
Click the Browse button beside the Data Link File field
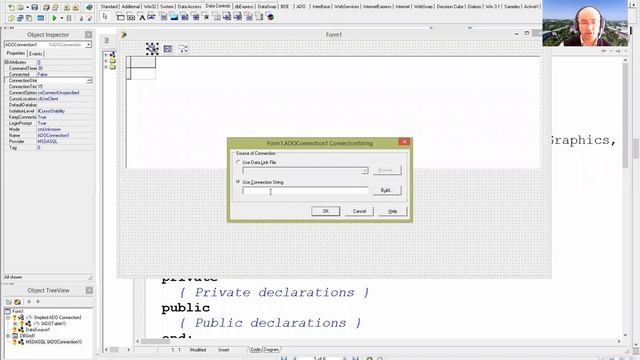click(387, 170)
